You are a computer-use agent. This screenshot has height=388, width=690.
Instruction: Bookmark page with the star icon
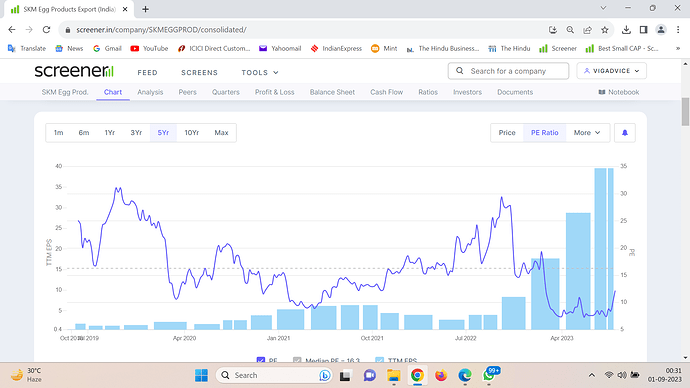tap(605, 30)
